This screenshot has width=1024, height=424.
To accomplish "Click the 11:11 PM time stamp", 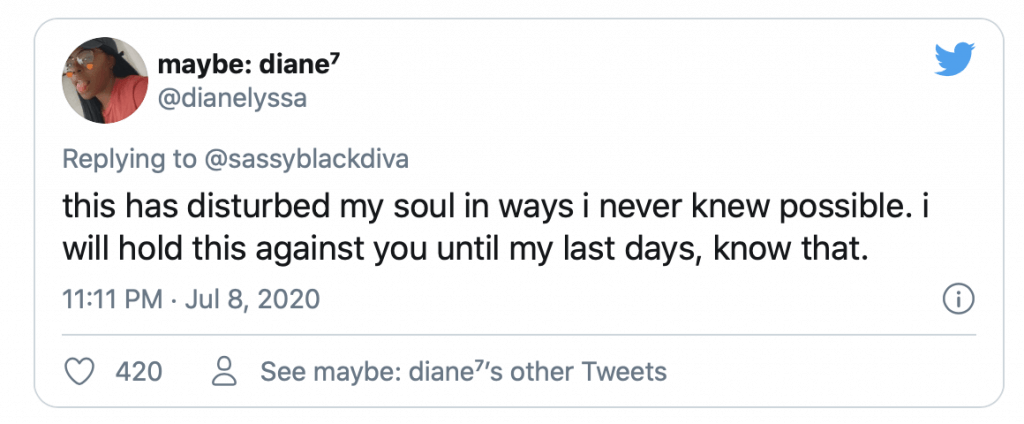I will click(x=112, y=300).
